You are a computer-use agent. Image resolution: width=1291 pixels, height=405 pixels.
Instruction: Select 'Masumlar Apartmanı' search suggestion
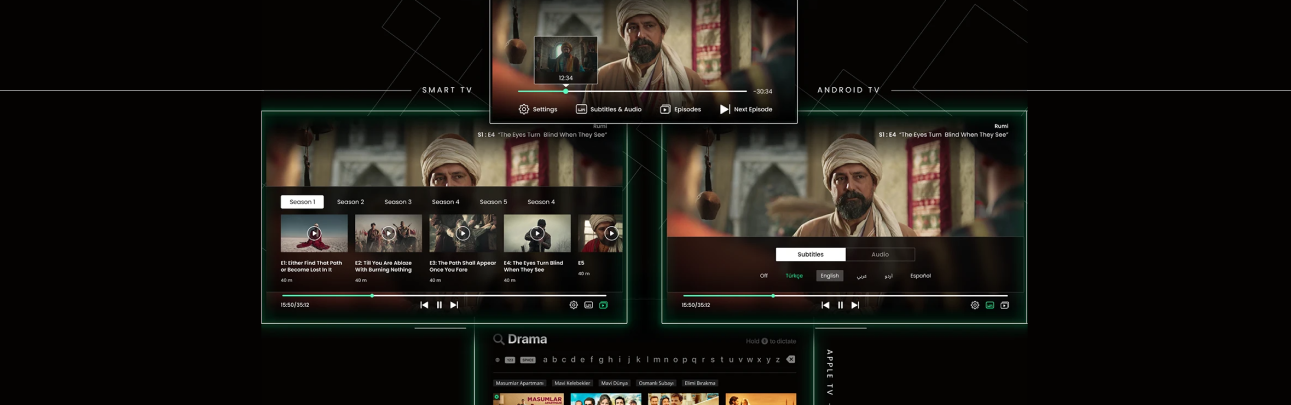tap(520, 383)
